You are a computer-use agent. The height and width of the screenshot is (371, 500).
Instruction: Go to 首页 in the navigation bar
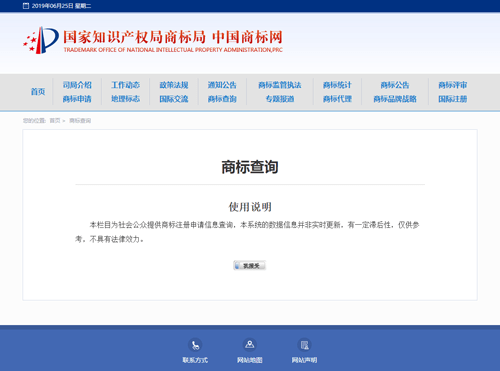pos(38,92)
